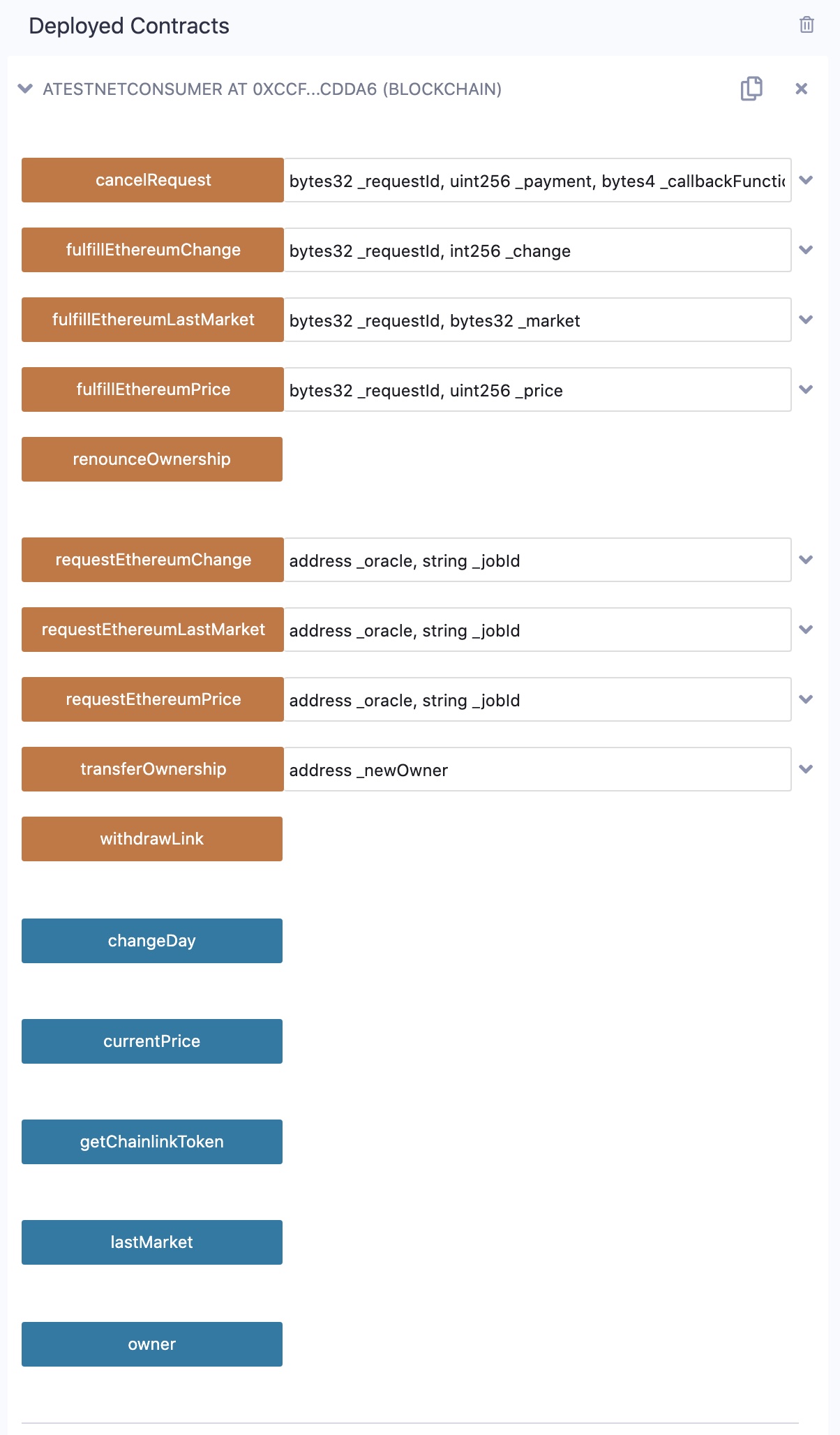Screen dimensions: 840x1435
Task: Call the currentPrice getter
Action: pyautogui.click(x=152, y=1041)
